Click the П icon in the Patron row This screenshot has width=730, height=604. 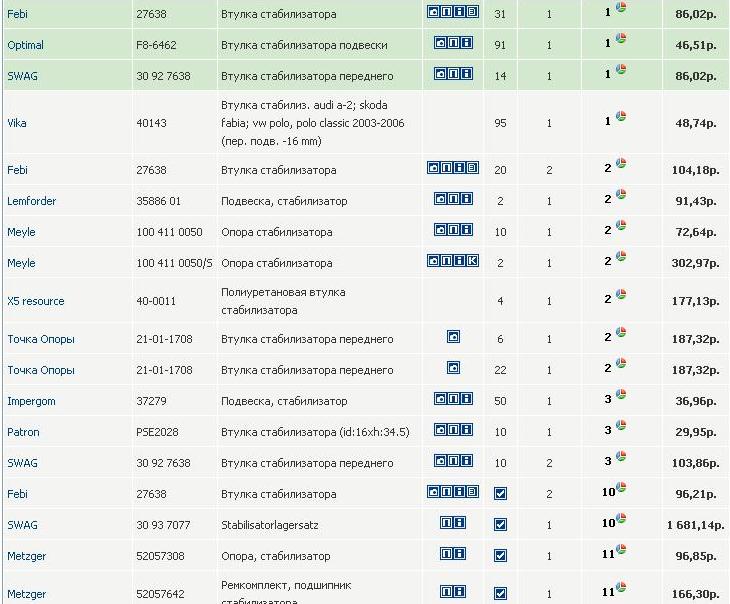(x=453, y=429)
